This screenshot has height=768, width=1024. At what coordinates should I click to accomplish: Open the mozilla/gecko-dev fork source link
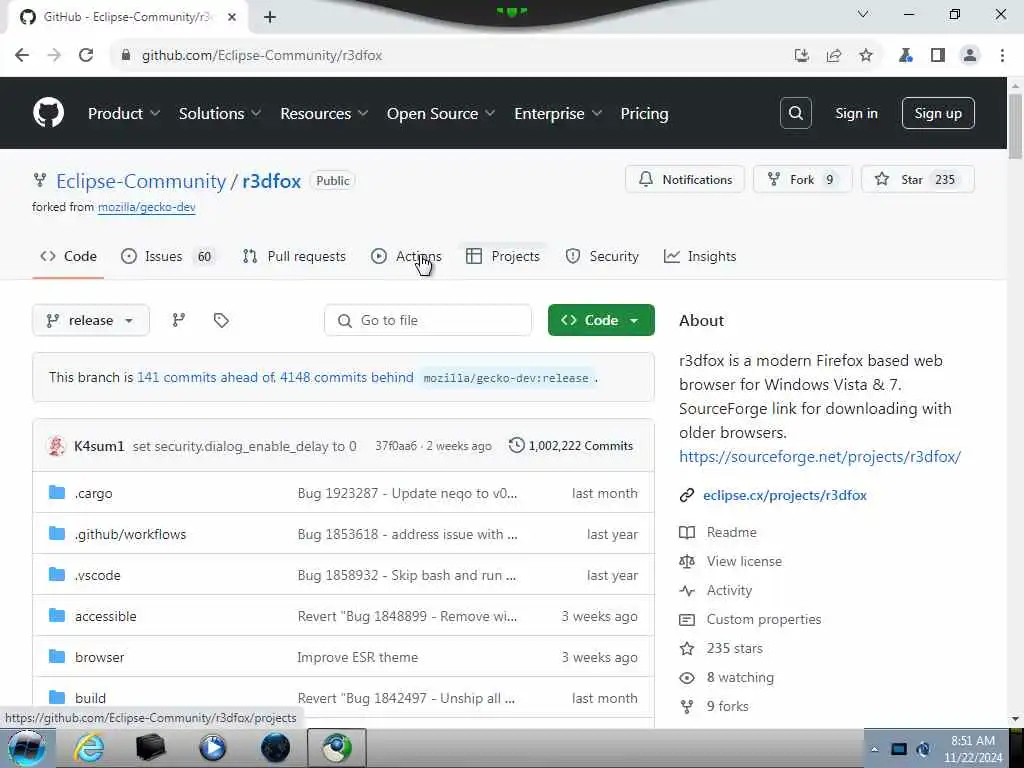tap(146, 207)
